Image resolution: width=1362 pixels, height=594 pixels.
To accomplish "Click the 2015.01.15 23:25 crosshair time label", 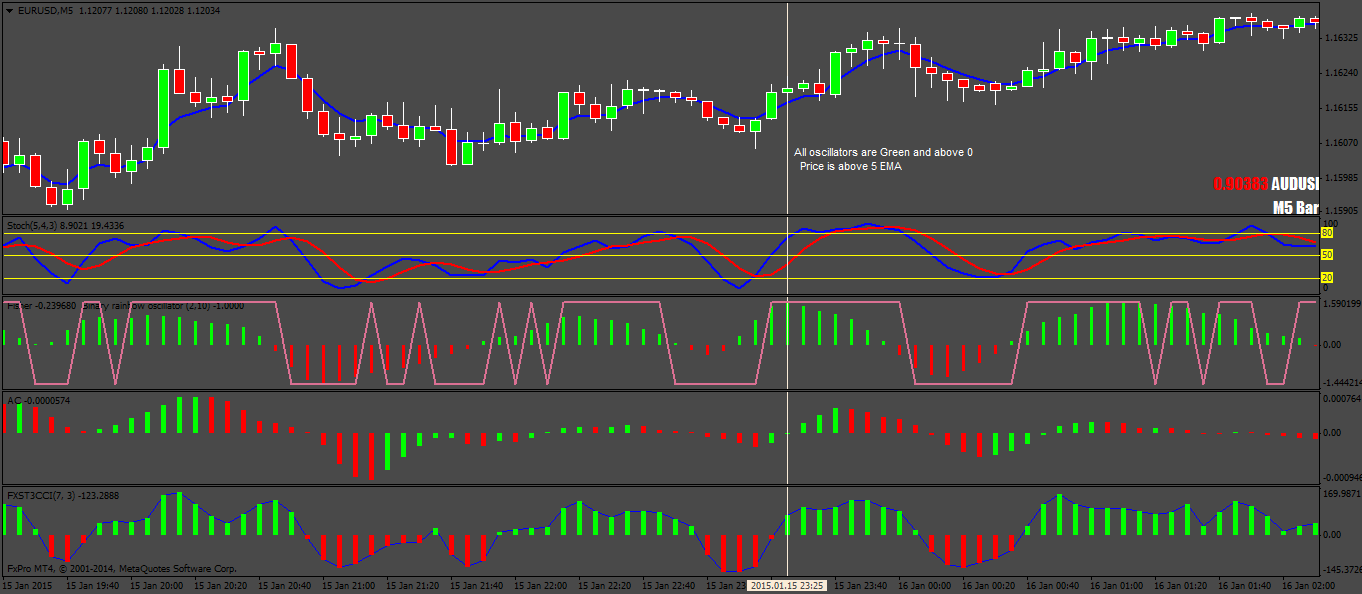I will tap(787, 585).
